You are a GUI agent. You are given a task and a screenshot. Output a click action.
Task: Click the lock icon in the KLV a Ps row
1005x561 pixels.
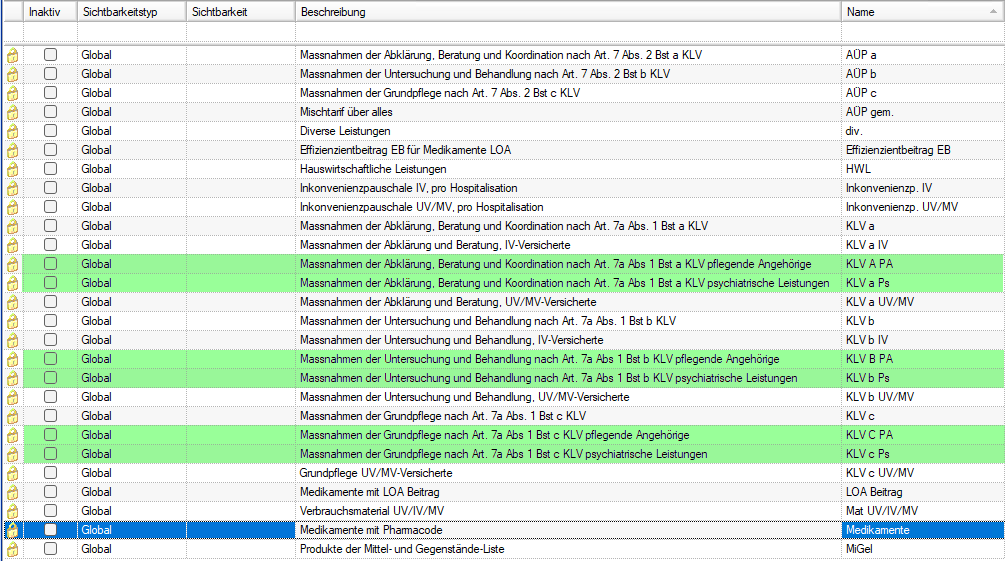[x=13, y=284]
